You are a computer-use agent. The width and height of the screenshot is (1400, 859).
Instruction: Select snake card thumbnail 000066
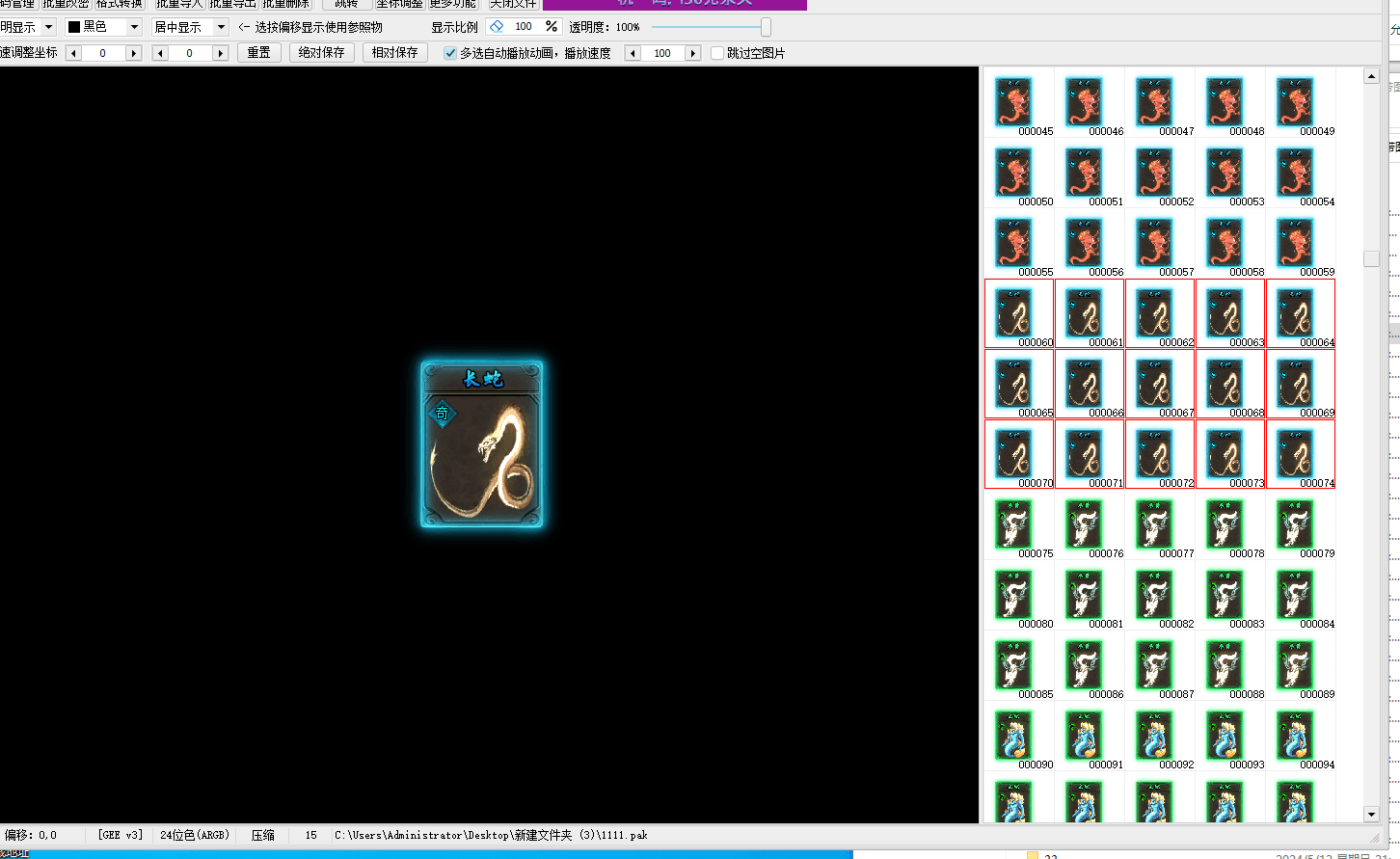click(1090, 384)
